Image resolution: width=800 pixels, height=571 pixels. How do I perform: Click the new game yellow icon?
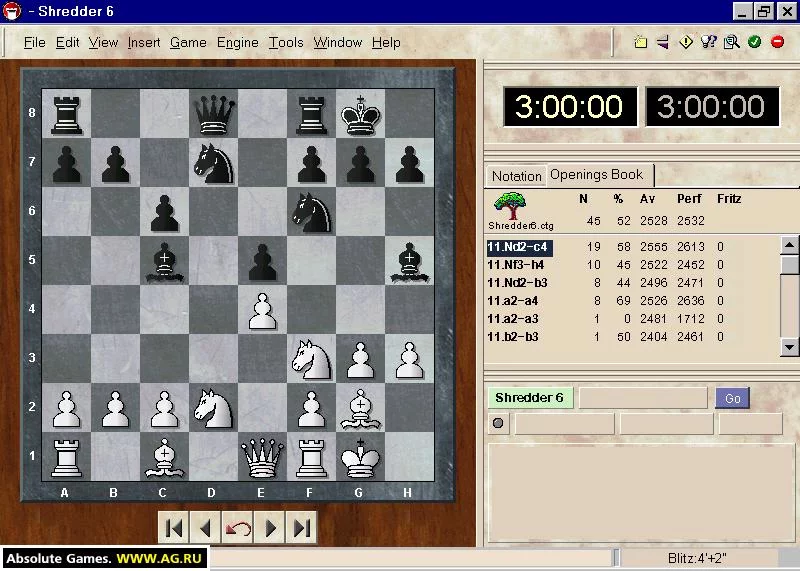640,42
